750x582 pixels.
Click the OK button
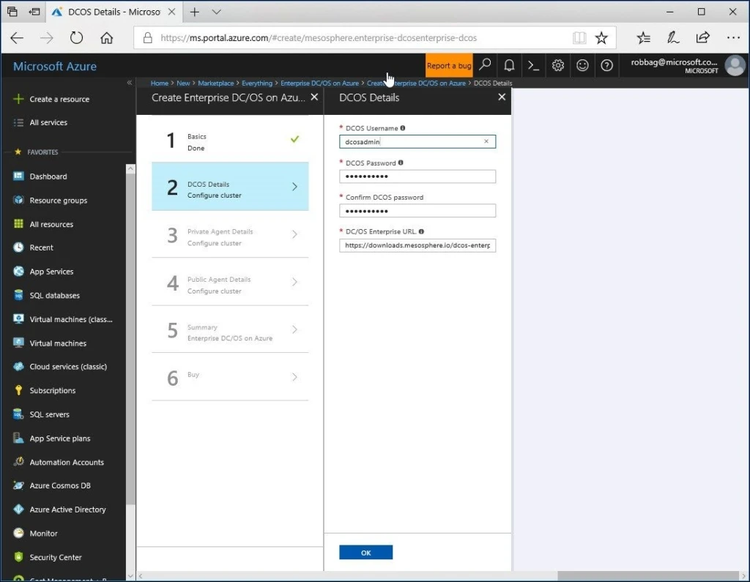pyautogui.click(x=365, y=552)
